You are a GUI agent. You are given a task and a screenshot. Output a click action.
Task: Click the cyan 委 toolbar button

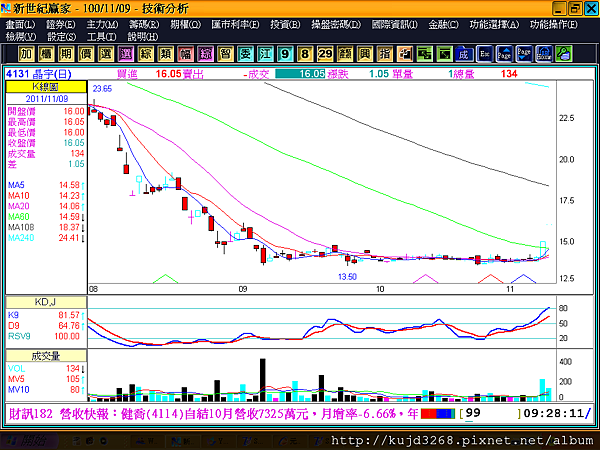(245, 54)
